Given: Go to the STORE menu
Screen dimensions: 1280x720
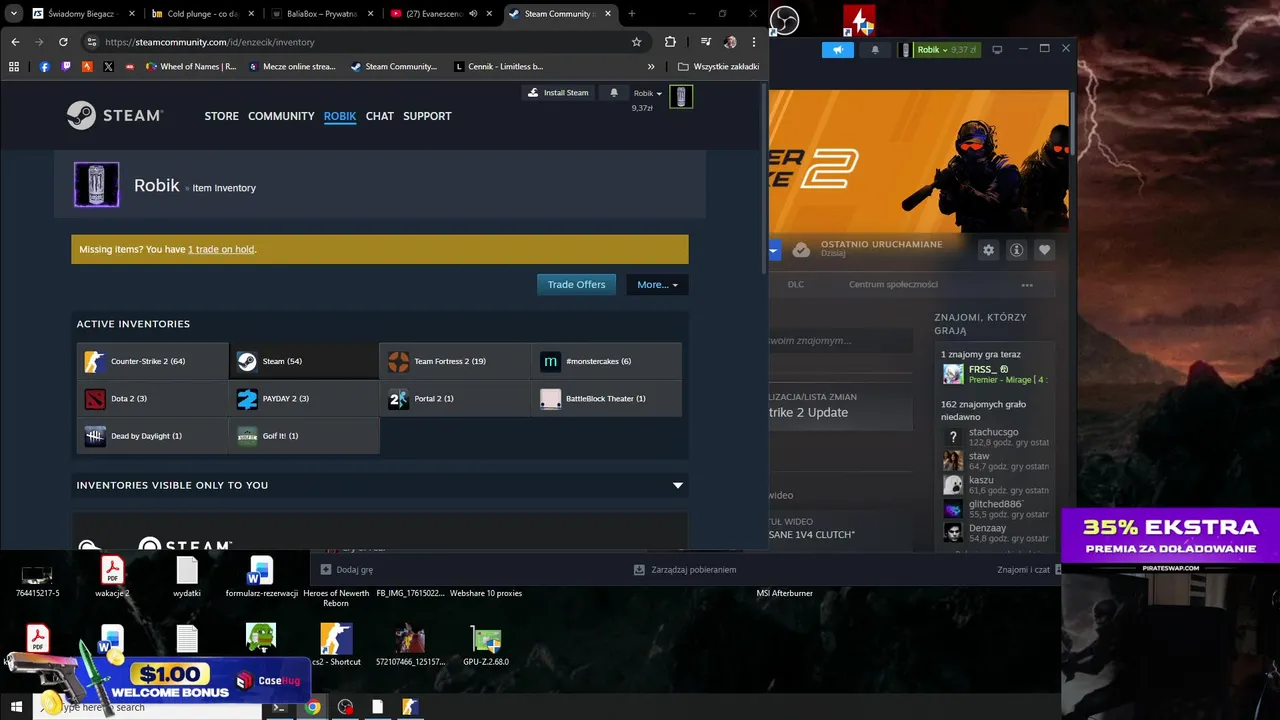Looking at the screenshot, I should pyautogui.click(x=222, y=116).
